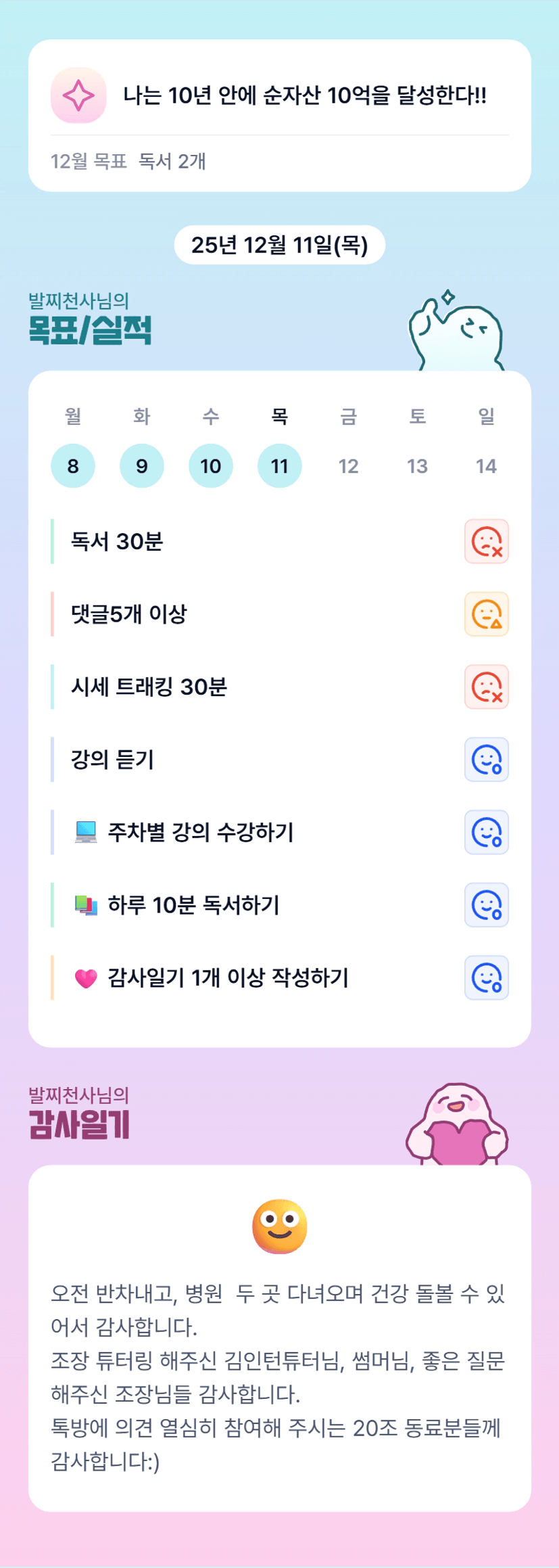Image resolution: width=559 pixels, height=1568 pixels.
Task: Click the blushing emoji in the gratitude diary
Action: [280, 1226]
